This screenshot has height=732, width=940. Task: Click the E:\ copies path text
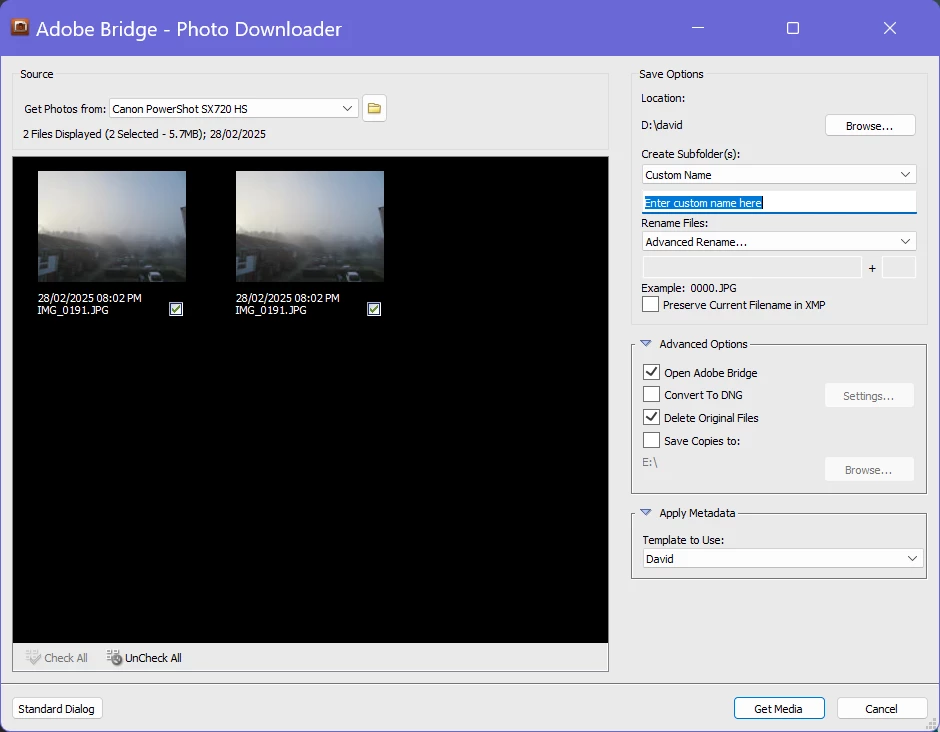pos(650,462)
